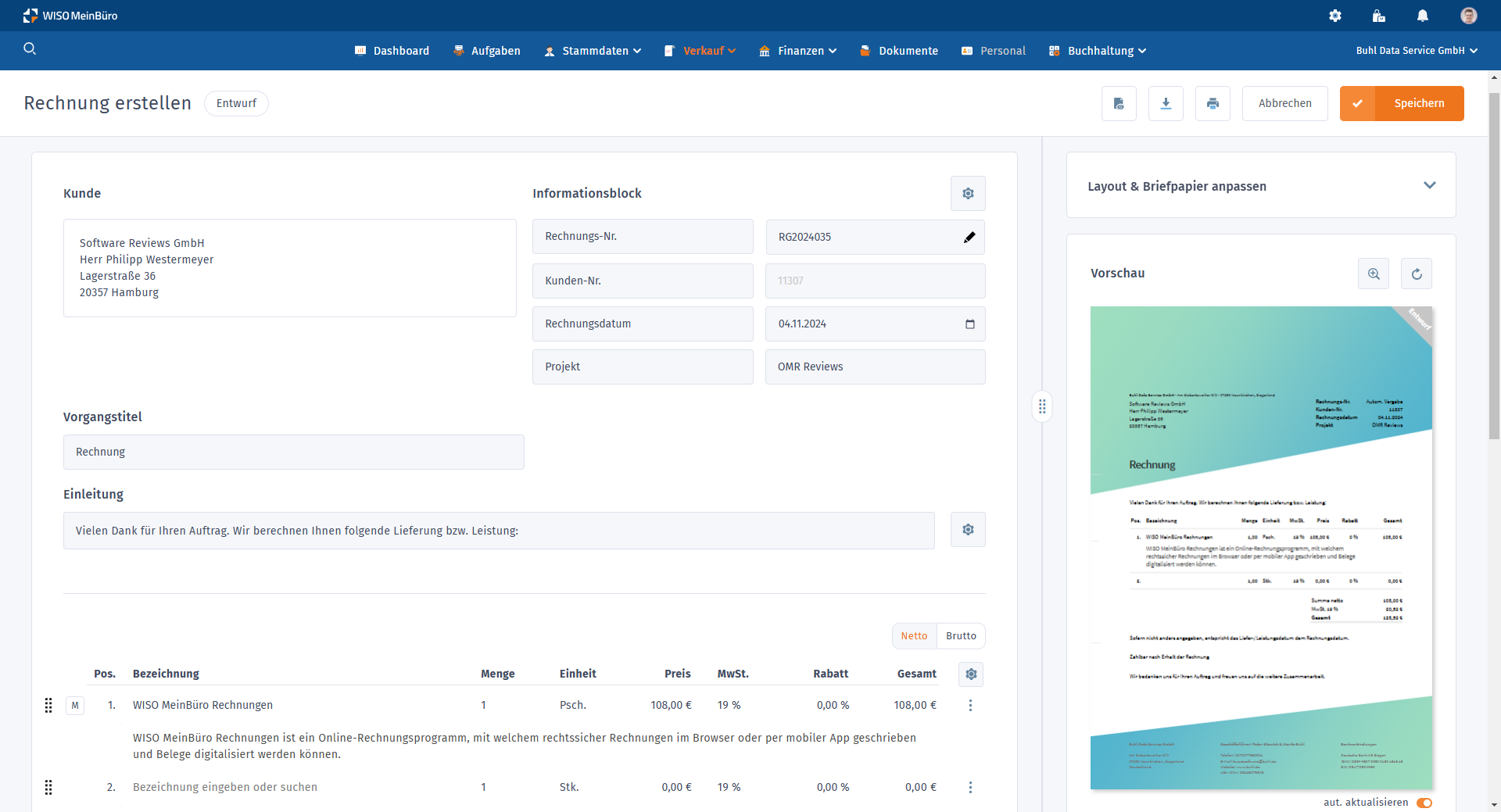Open Buhl Data Service GmbH account dropdown

1417,51
